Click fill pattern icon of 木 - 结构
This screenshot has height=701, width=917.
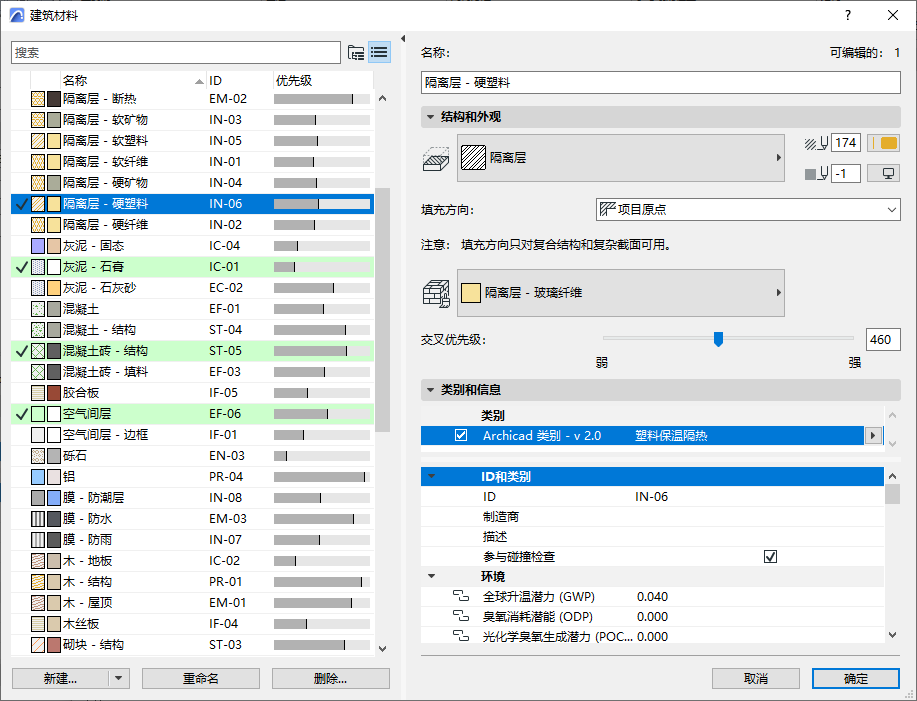click(x=38, y=582)
